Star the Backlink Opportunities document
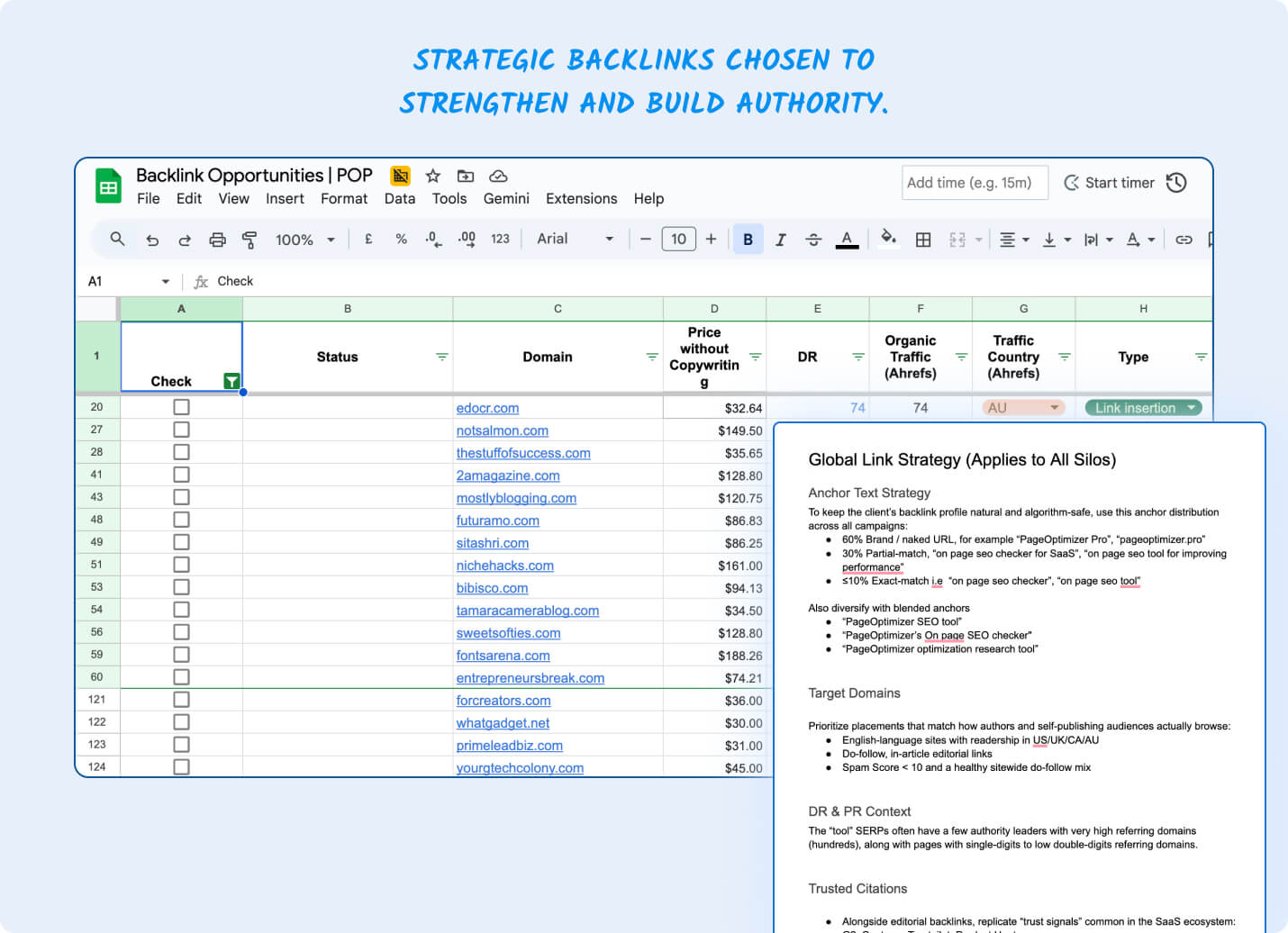 (433, 176)
